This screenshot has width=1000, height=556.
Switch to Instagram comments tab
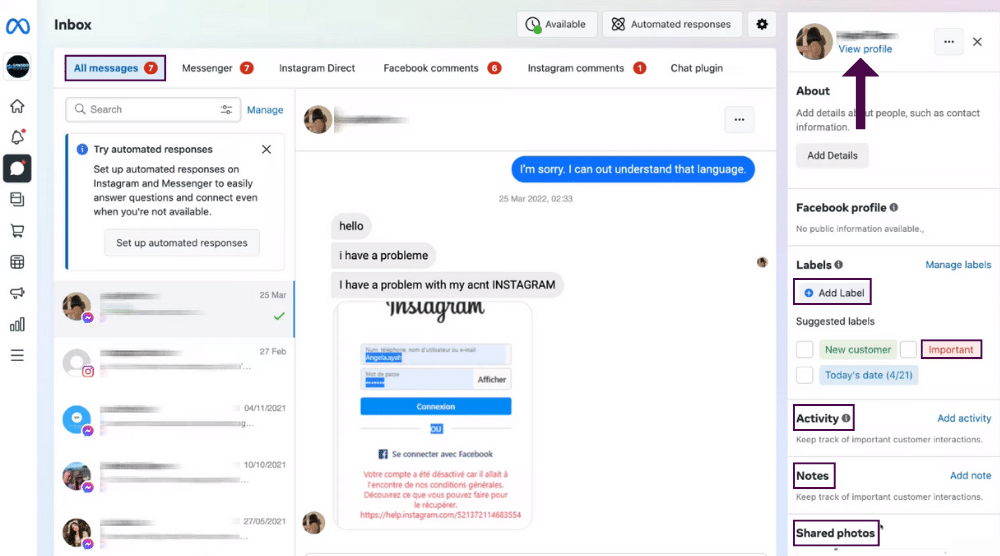[x=586, y=68]
